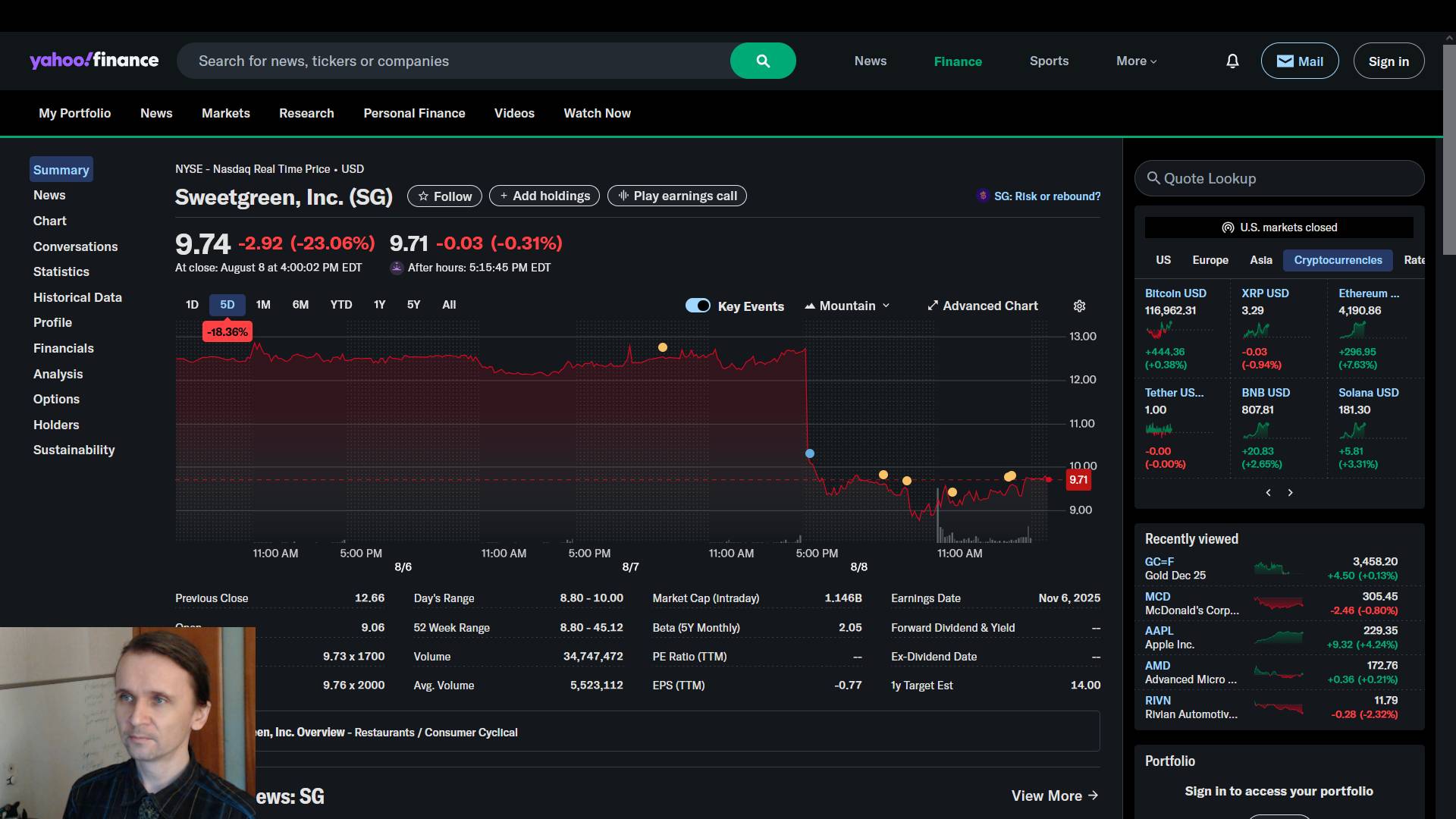This screenshot has width=1456, height=819.
Task: Open the notifications bell
Action: (1232, 61)
